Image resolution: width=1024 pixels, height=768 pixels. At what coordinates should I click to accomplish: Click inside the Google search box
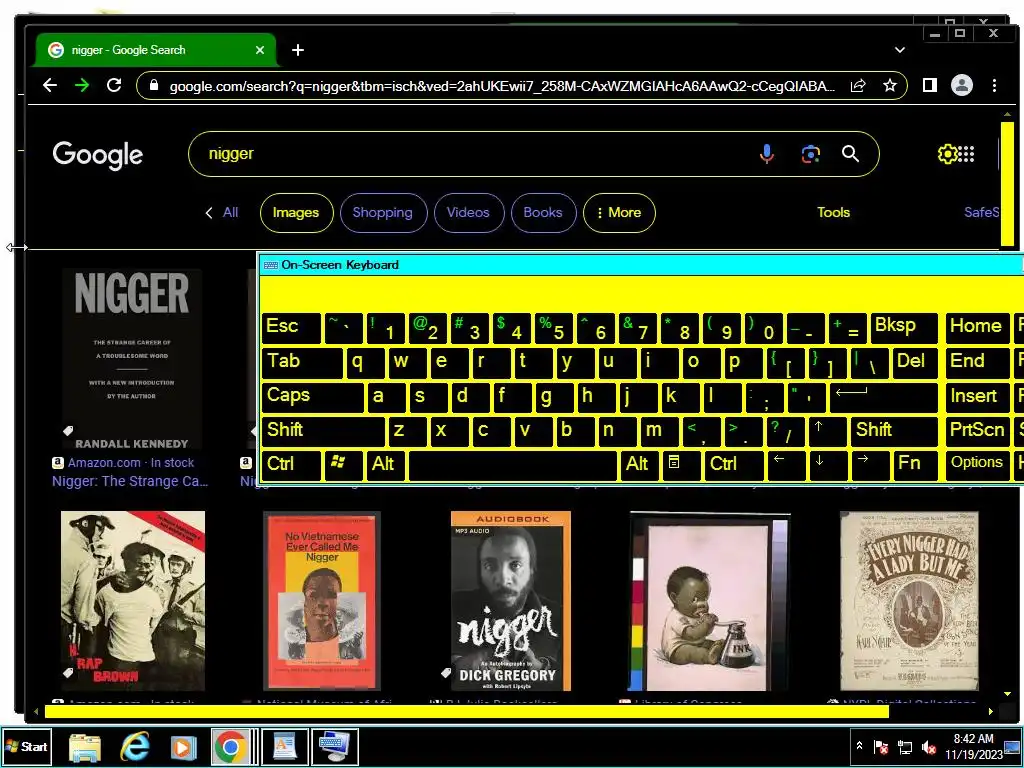[x=477, y=154]
